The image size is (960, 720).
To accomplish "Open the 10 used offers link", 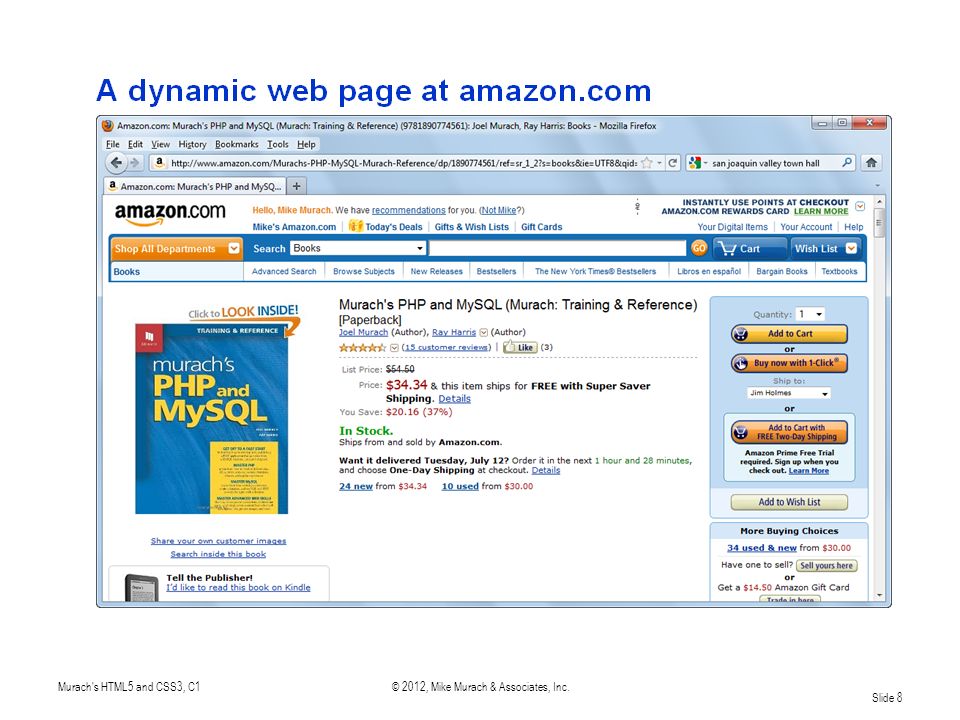I will (460, 486).
